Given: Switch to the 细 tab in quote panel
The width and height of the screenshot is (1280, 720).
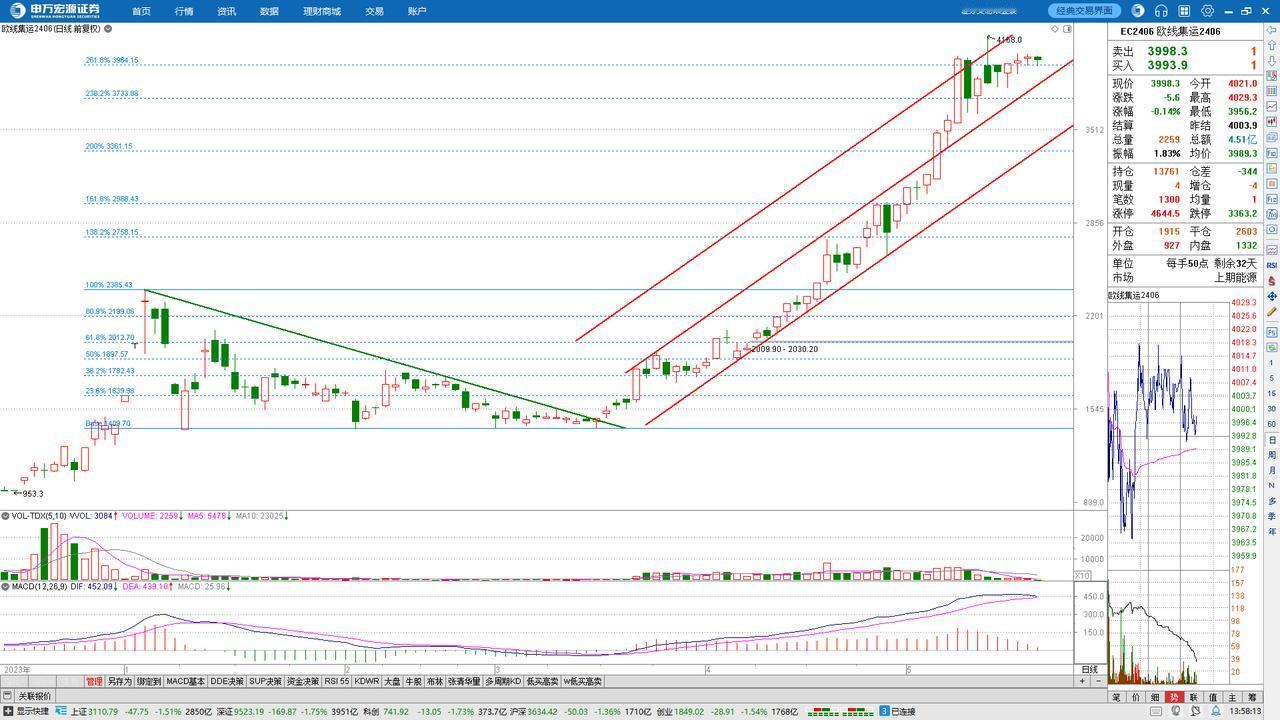Looking at the screenshot, I should coord(1155,697).
